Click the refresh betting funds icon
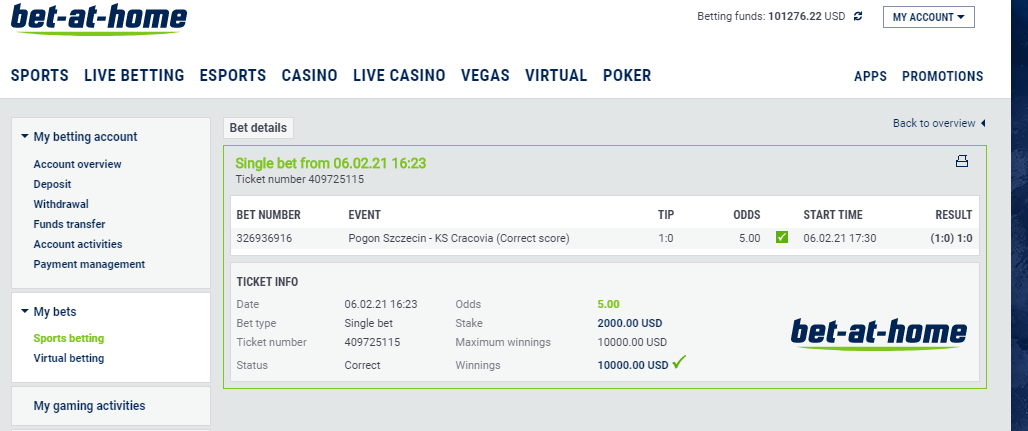This screenshot has height=431, width=1028. click(858, 16)
